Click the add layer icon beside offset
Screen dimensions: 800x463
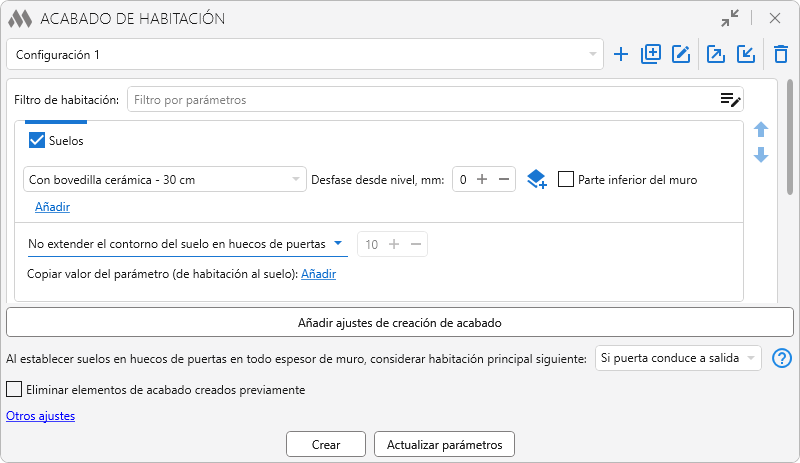click(536, 180)
